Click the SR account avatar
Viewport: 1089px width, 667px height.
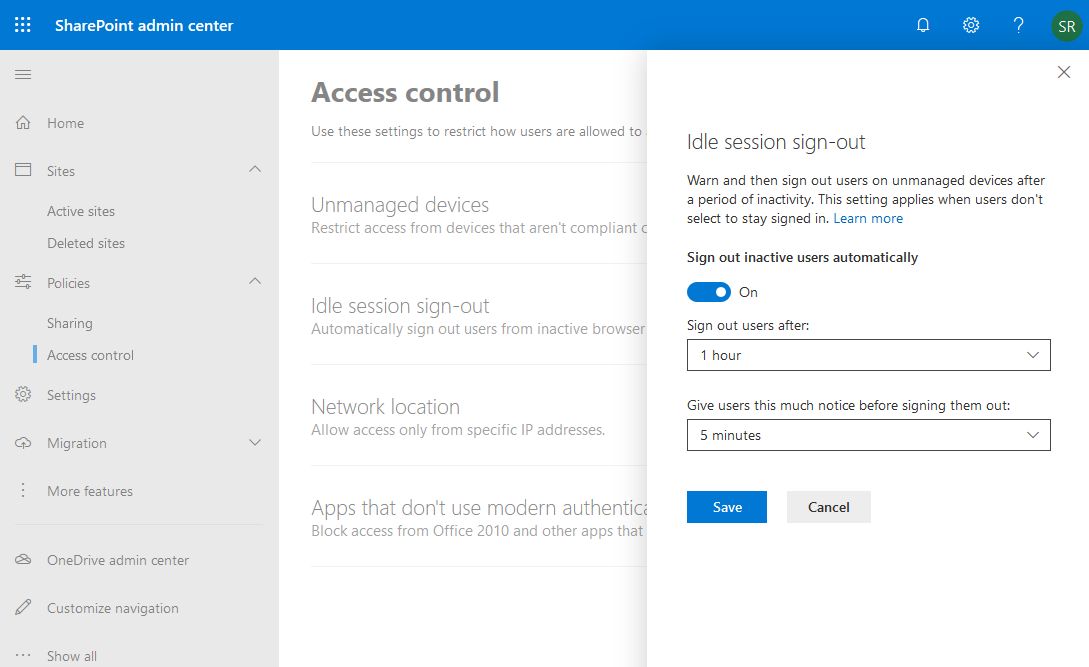(1066, 26)
